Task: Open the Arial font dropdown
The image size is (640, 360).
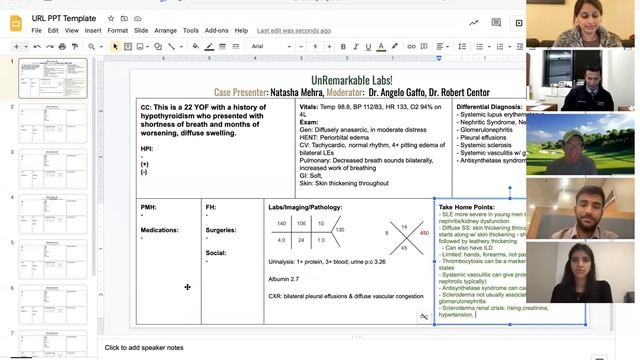Action: [x=271, y=47]
